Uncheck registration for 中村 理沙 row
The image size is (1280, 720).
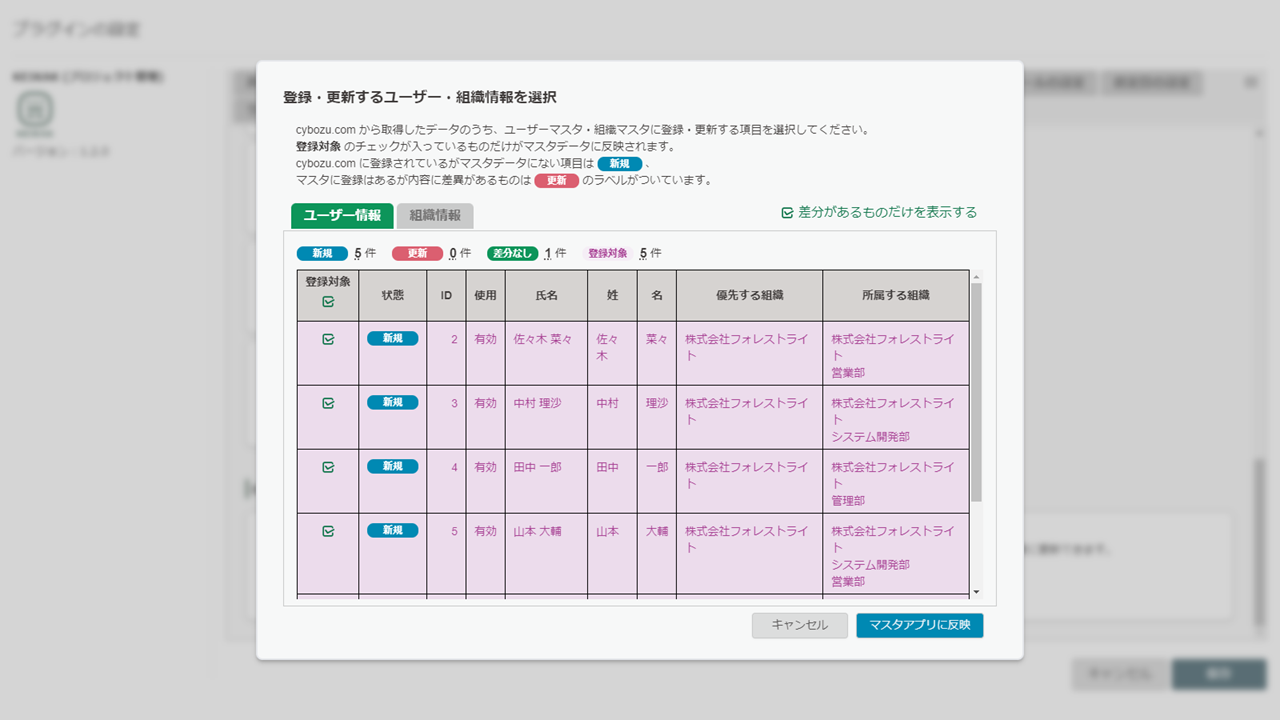[x=328, y=404]
